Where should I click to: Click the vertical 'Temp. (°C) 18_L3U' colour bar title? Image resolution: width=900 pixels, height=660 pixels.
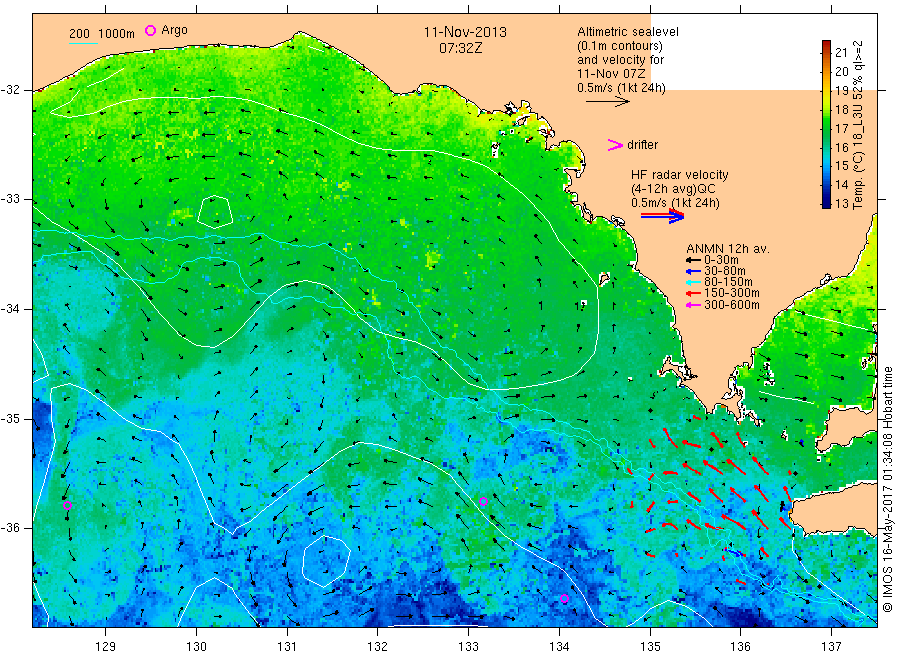pyautogui.click(x=858, y=125)
